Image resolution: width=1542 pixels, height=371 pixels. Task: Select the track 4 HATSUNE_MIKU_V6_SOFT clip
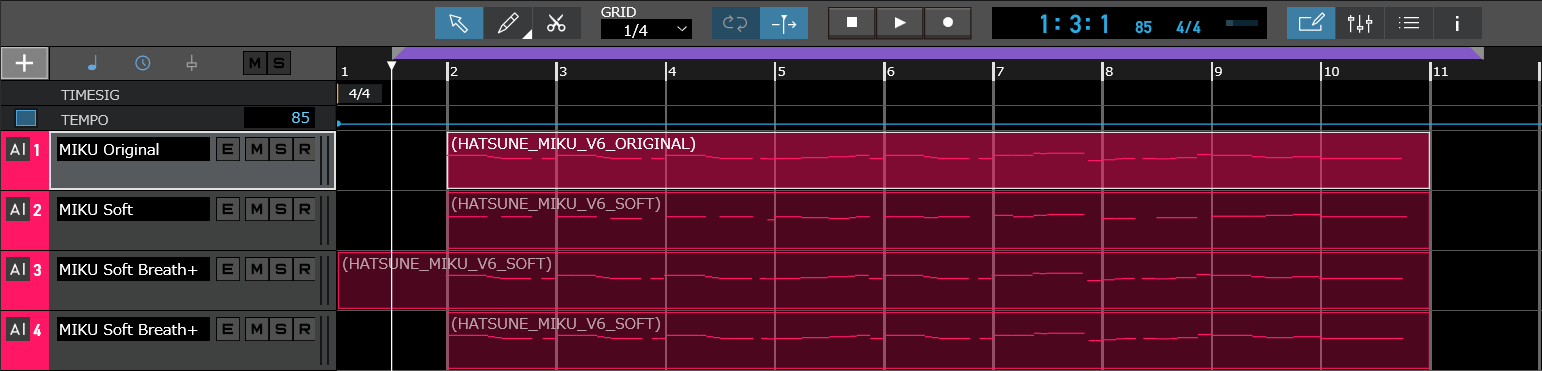(938, 340)
